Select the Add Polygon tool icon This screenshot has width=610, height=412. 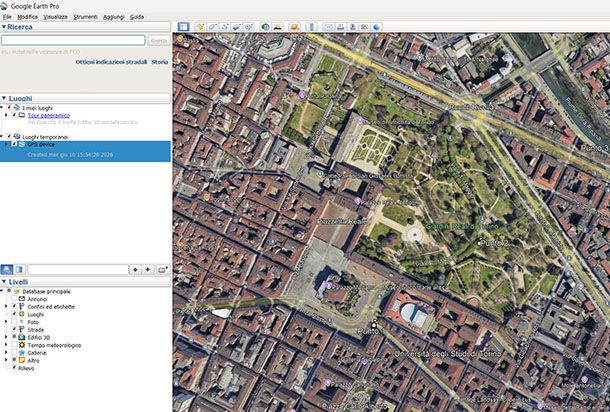point(212,26)
